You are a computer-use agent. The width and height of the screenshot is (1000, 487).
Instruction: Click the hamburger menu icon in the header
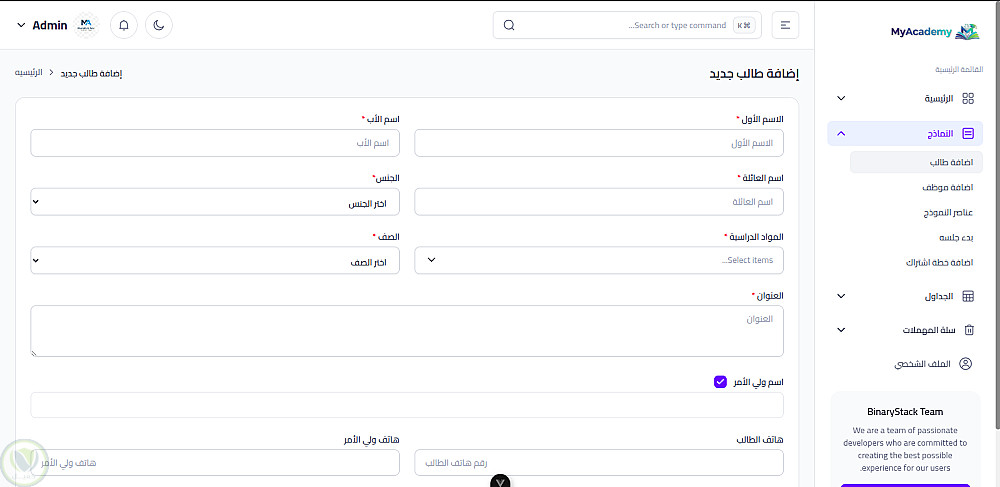click(786, 25)
